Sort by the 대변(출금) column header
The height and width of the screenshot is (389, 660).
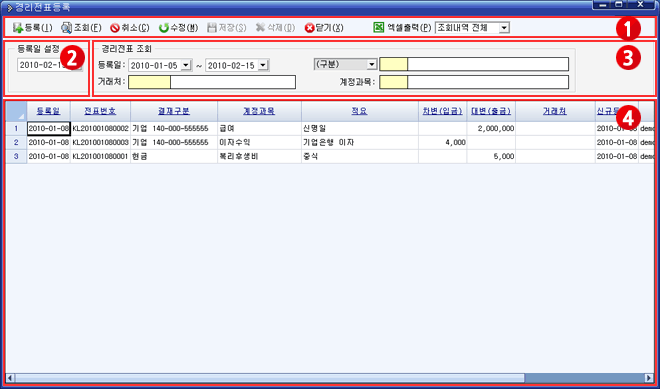point(491,111)
